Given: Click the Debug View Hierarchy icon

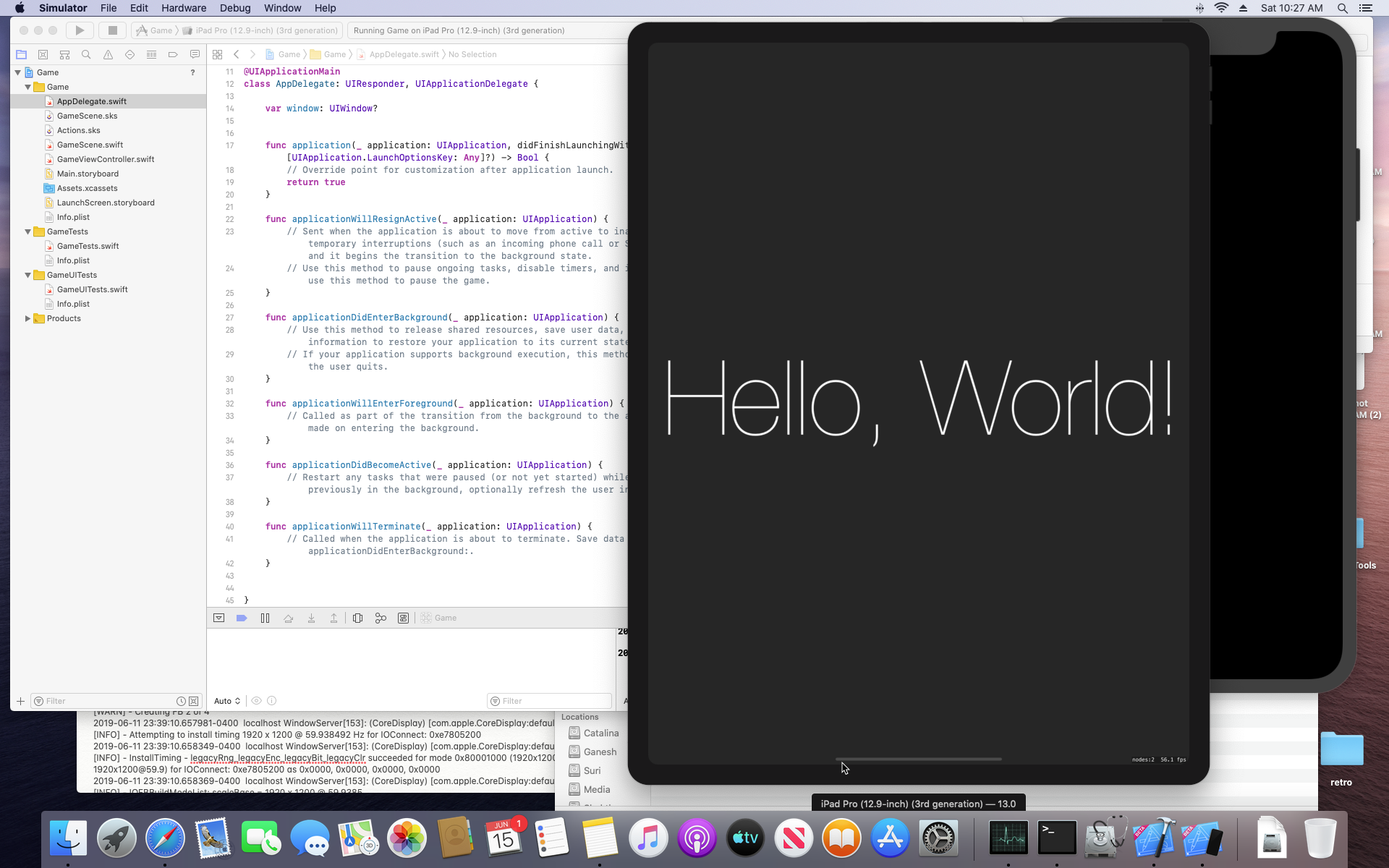Looking at the screenshot, I should [357, 618].
